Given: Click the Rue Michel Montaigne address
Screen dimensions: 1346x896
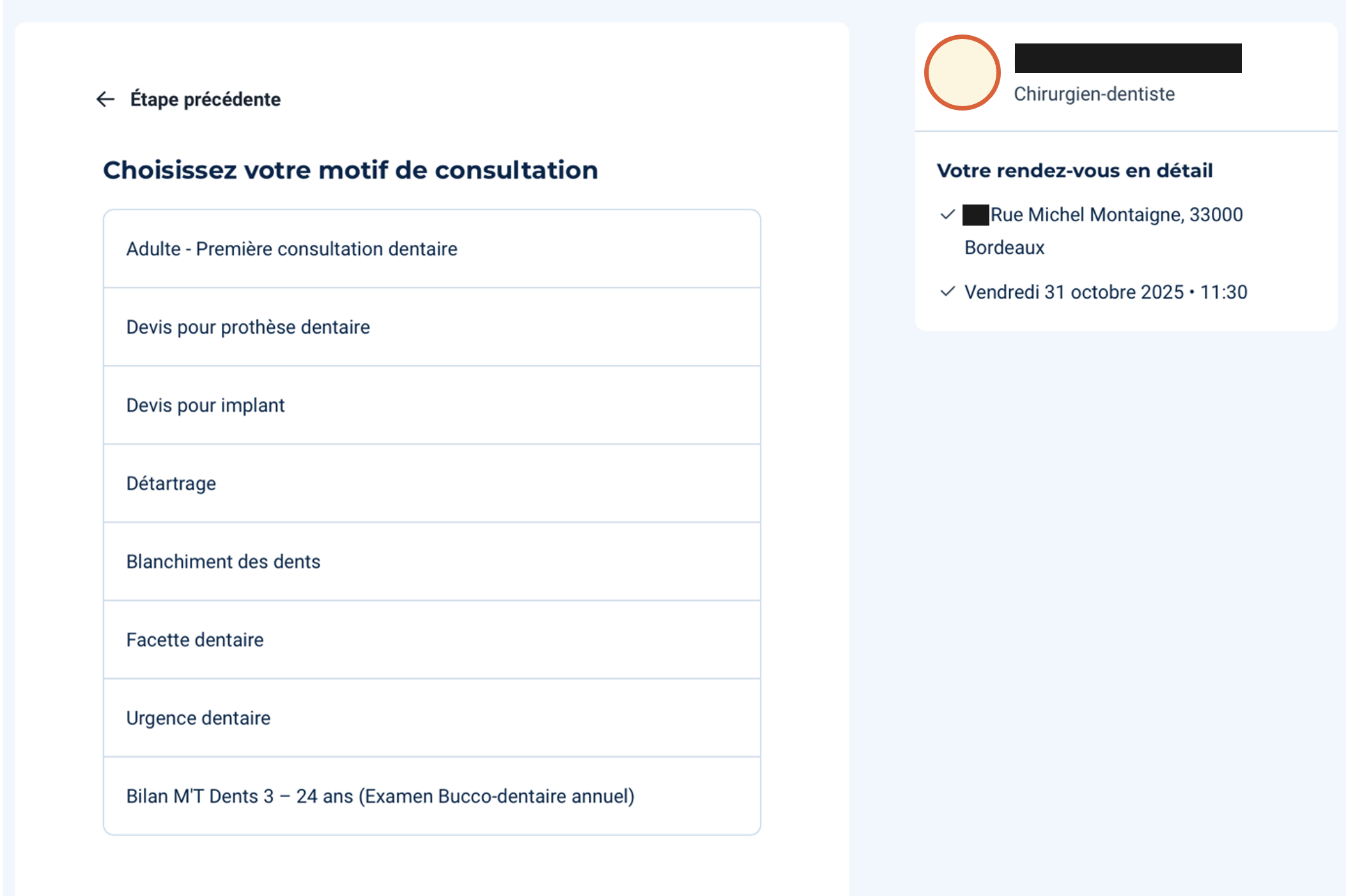Looking at the screenshot, I should pos(1116,215).
